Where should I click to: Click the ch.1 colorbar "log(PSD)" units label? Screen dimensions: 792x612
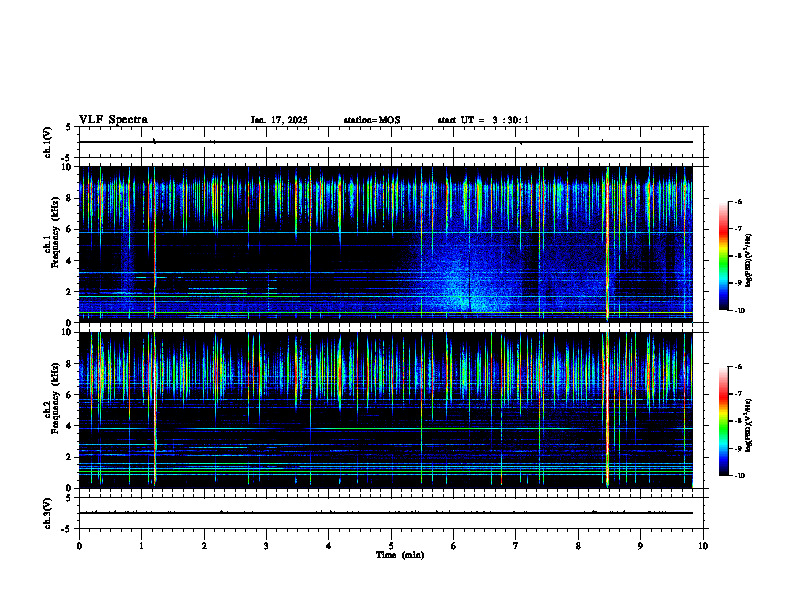coord(749,261)
